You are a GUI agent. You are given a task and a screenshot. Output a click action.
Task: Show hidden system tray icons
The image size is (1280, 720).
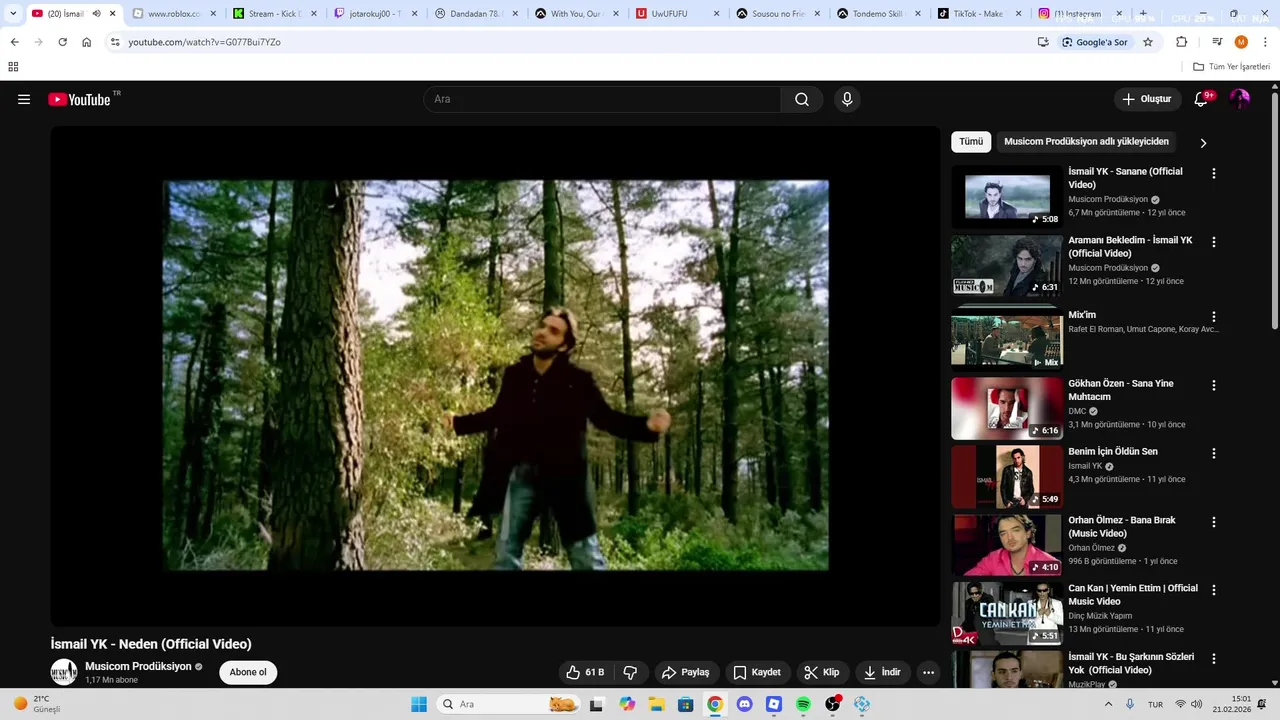[x=1108, y=704]
